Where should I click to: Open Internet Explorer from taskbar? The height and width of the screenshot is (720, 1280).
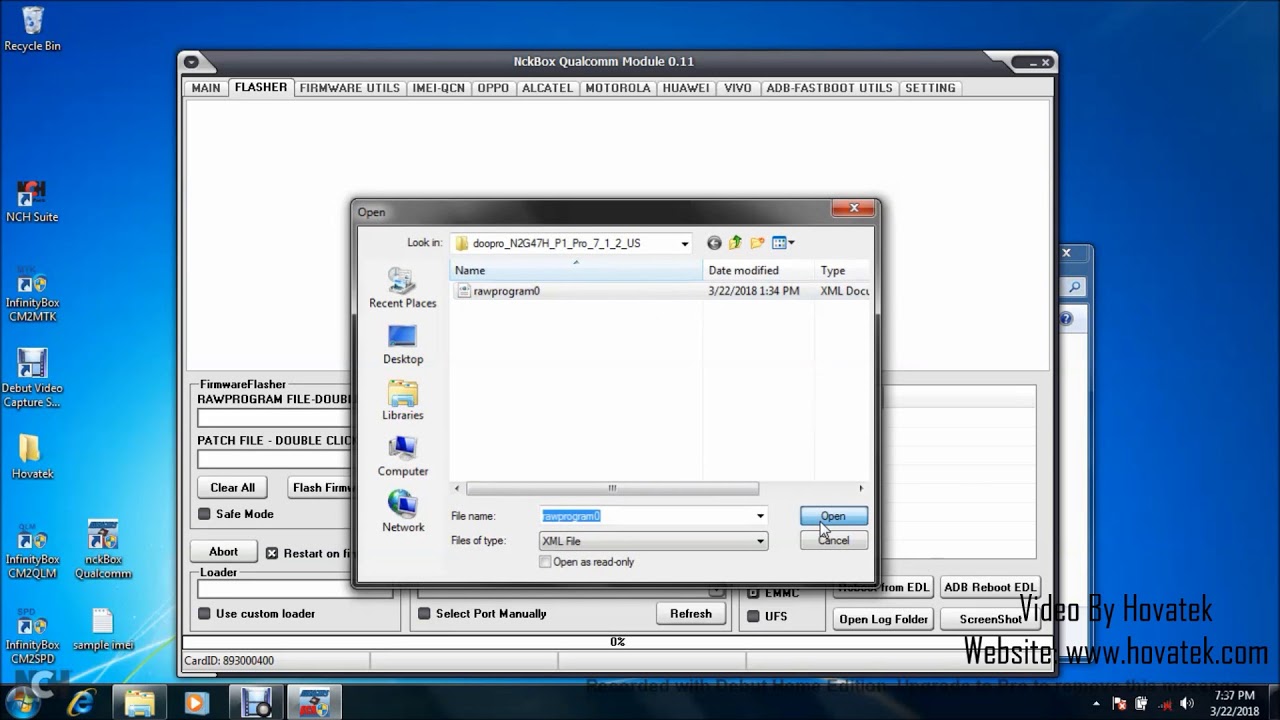click(82, 702)
